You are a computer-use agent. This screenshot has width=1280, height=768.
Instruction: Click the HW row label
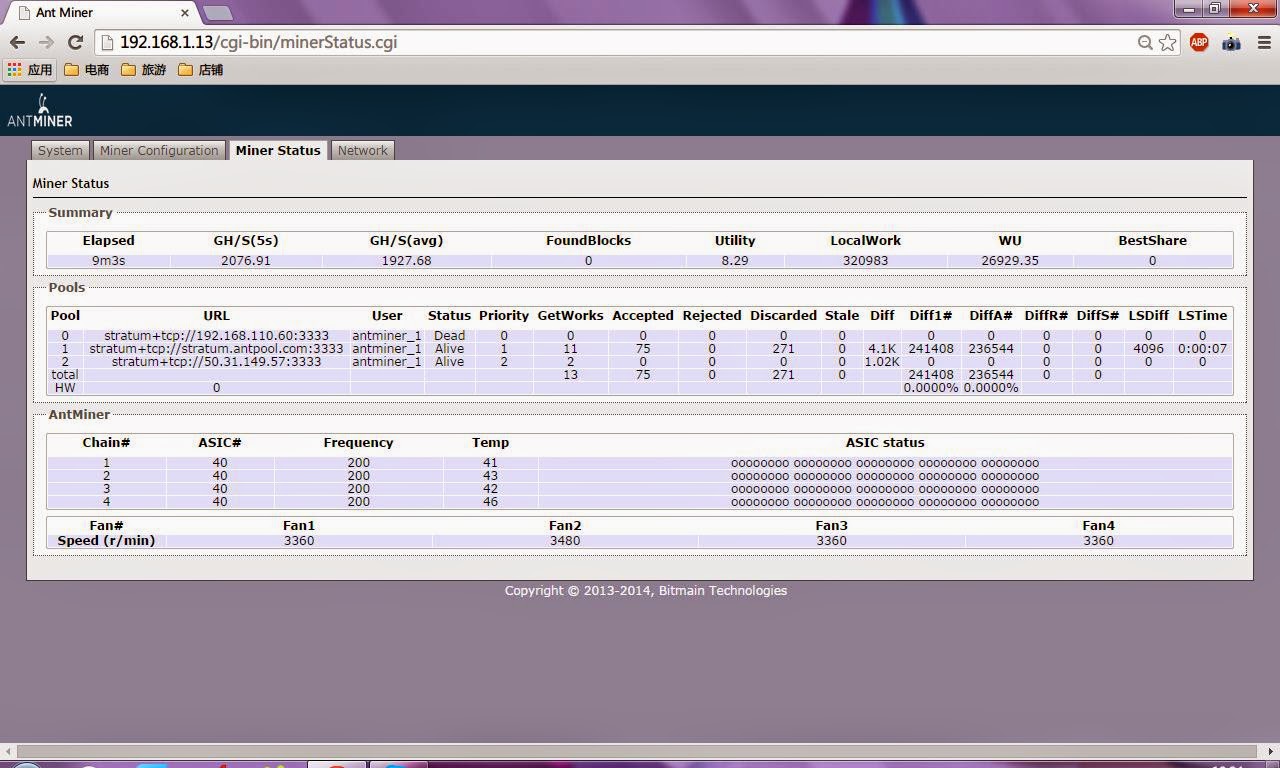click(x=65, y=388)
